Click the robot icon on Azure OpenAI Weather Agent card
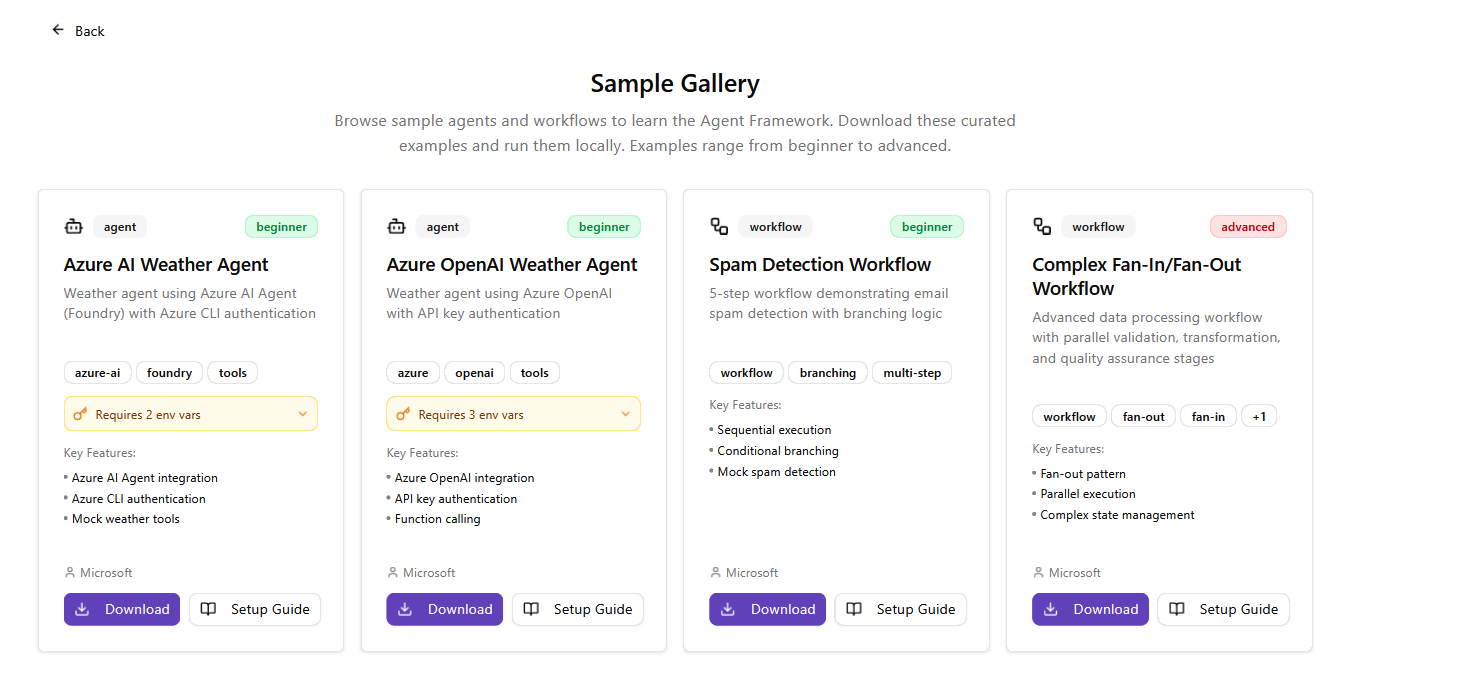Image resolution: width=1461 pixels, height=679 pixels. (396, 227)
